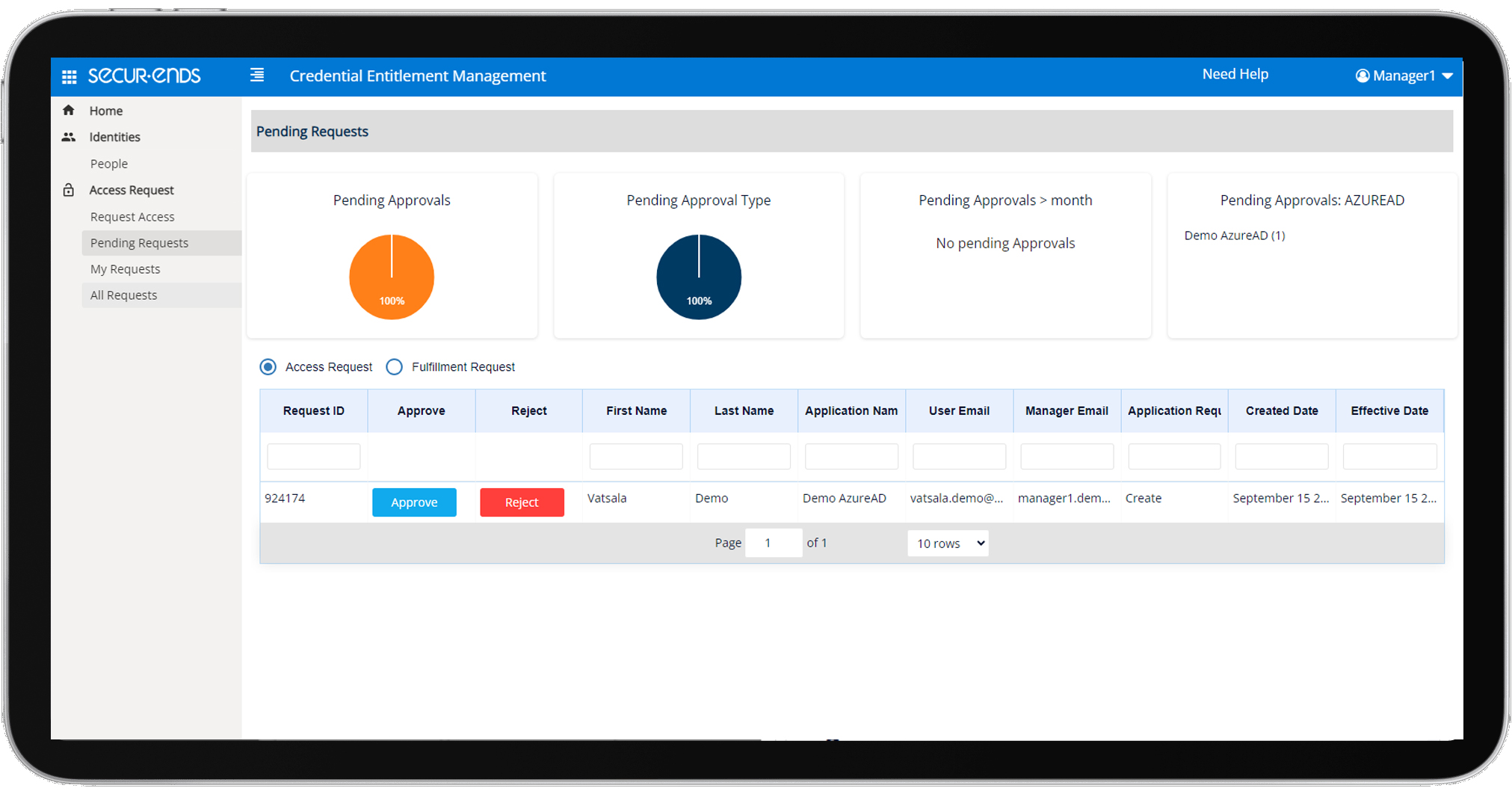The height and width of the screenshot is (794, 1512).
Task: Select the Access Request radio button
Action: [x=268, y=366]
